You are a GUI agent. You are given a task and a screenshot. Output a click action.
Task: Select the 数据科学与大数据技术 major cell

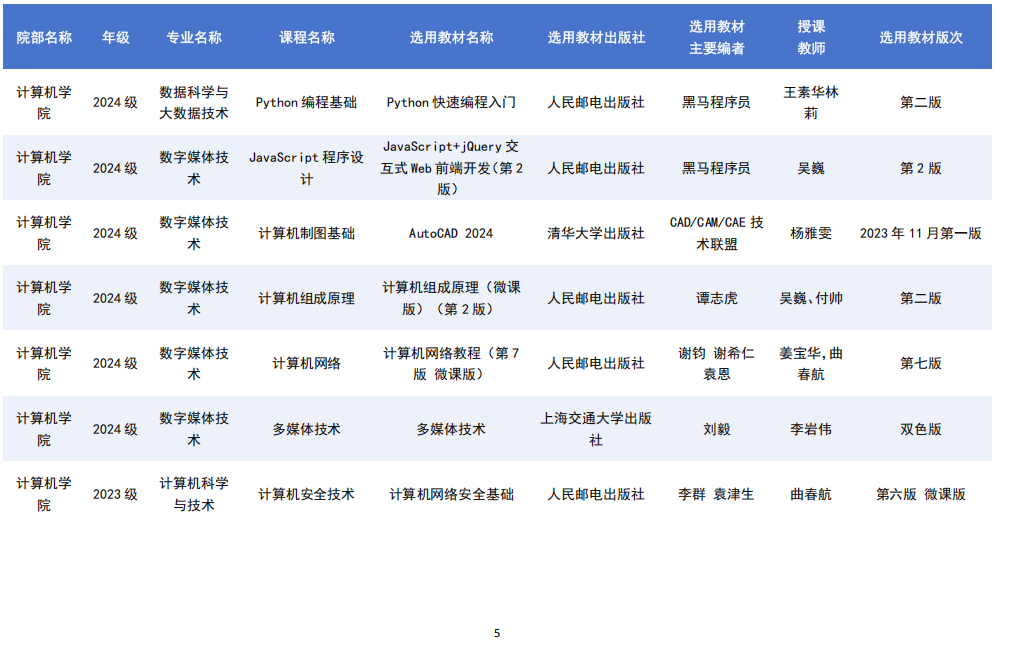(194, 102)
